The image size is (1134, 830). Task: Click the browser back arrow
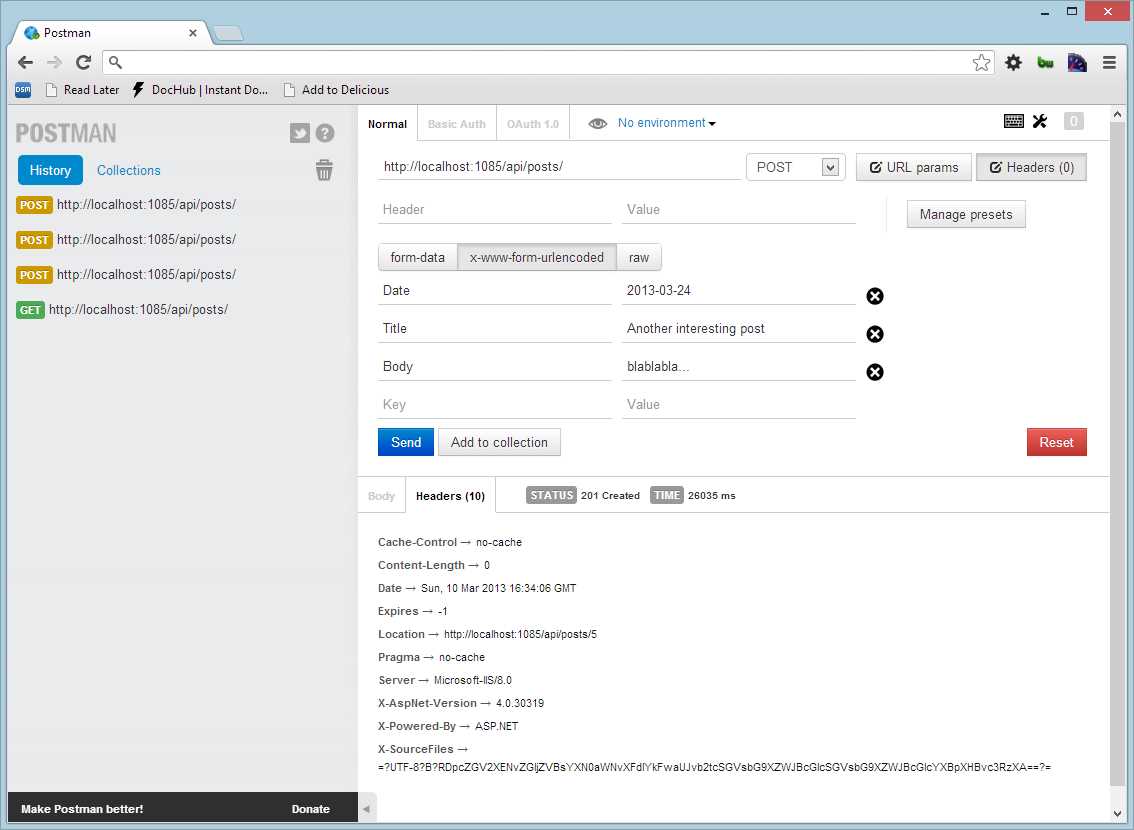(x=25, y=62)
